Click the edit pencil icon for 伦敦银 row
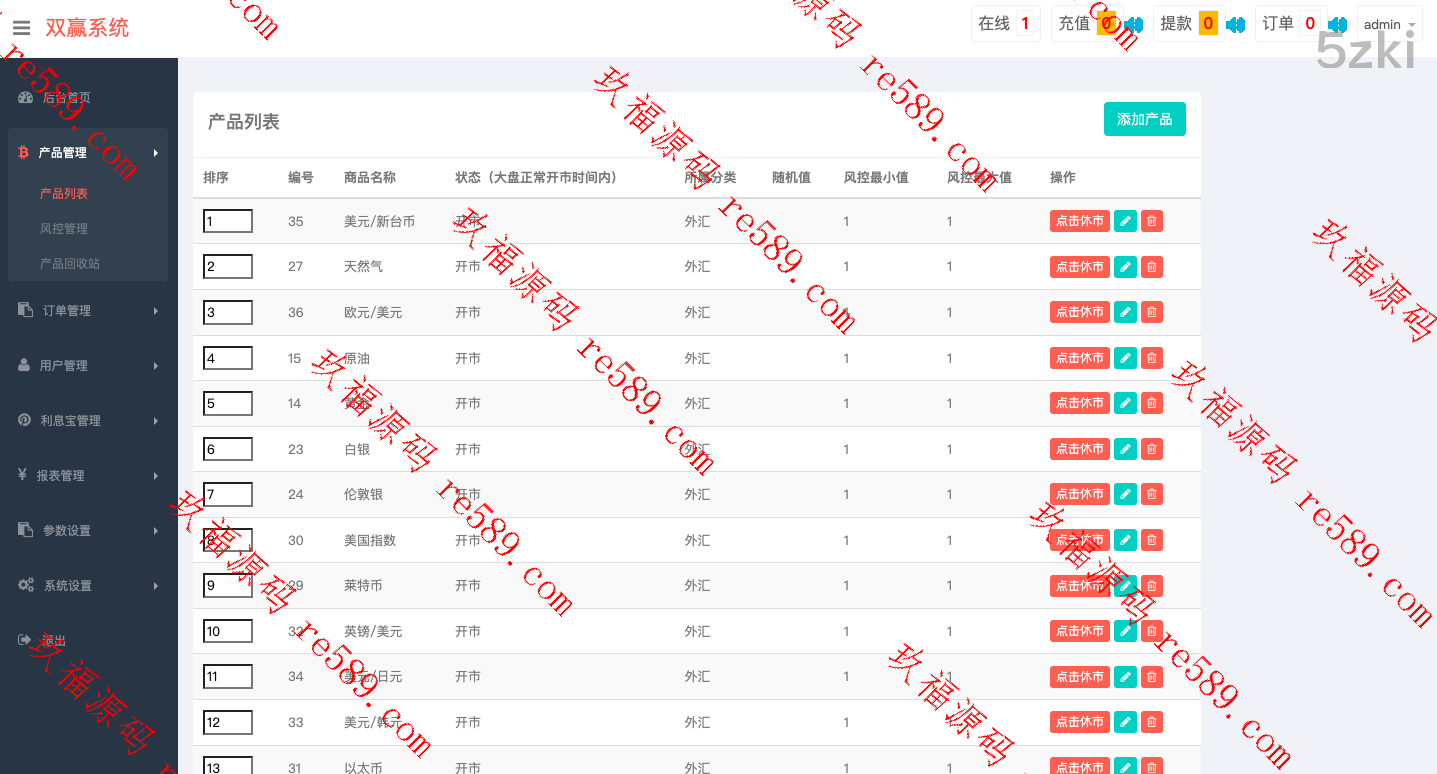This screenshot has height=774, width=1437. [x=1125, y=494]
